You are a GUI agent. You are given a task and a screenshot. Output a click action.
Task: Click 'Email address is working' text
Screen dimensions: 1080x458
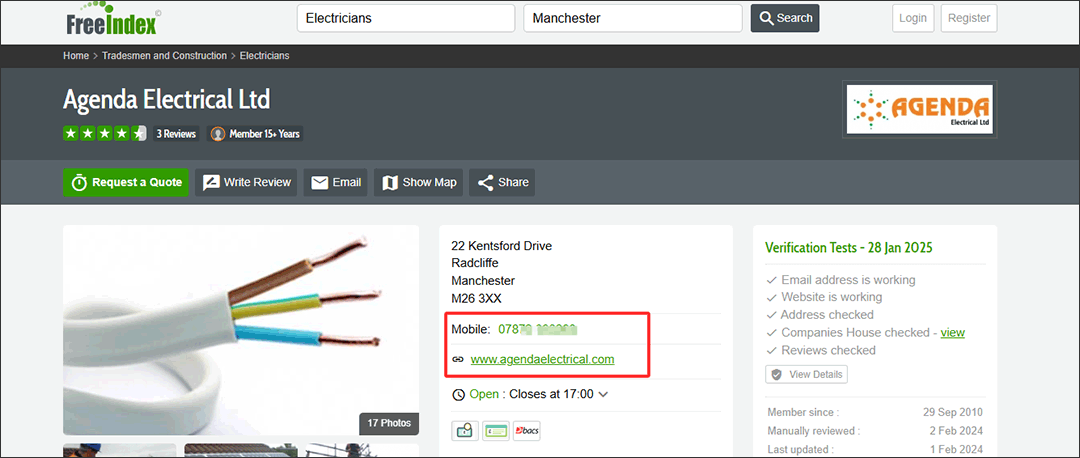pos(848,280)
